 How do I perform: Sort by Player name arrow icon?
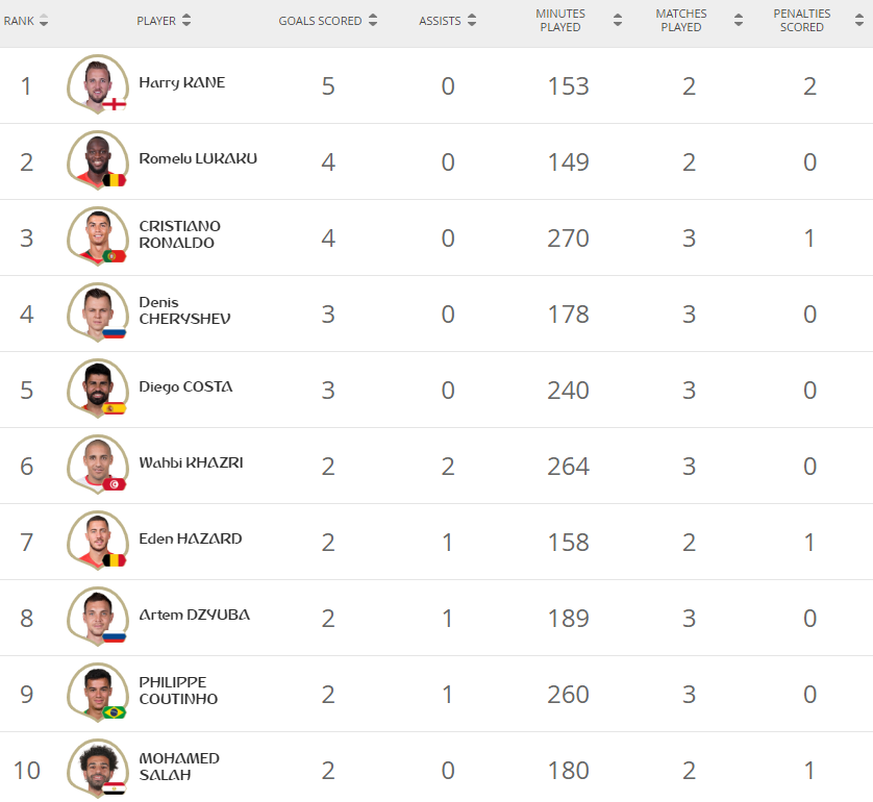point(187,21)
